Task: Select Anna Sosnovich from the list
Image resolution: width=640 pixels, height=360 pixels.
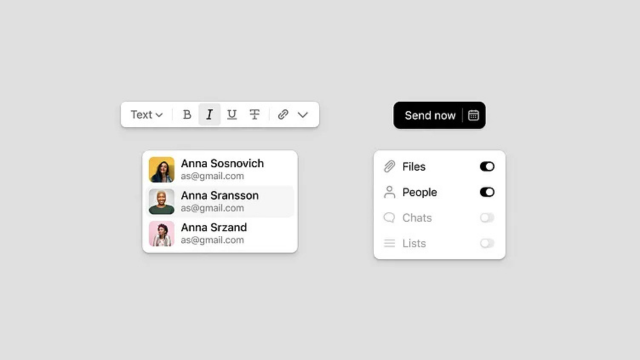Action: [x=220, y=169]
